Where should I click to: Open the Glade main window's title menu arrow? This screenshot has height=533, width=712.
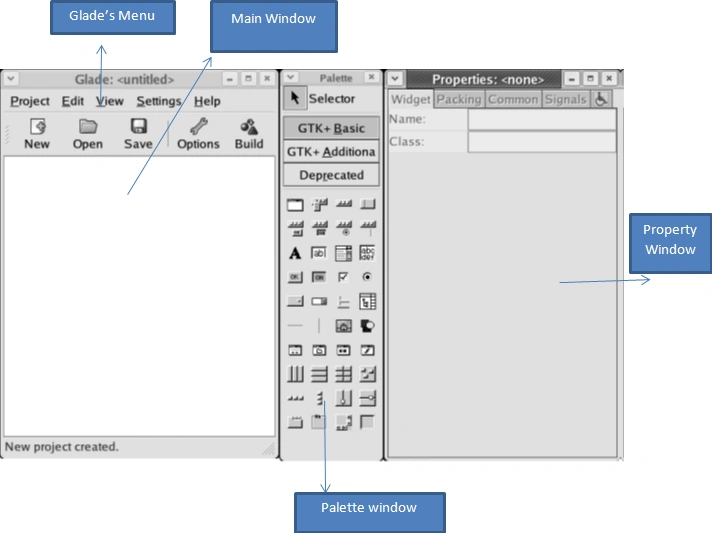pyautogui.click(x=10, y=79)
